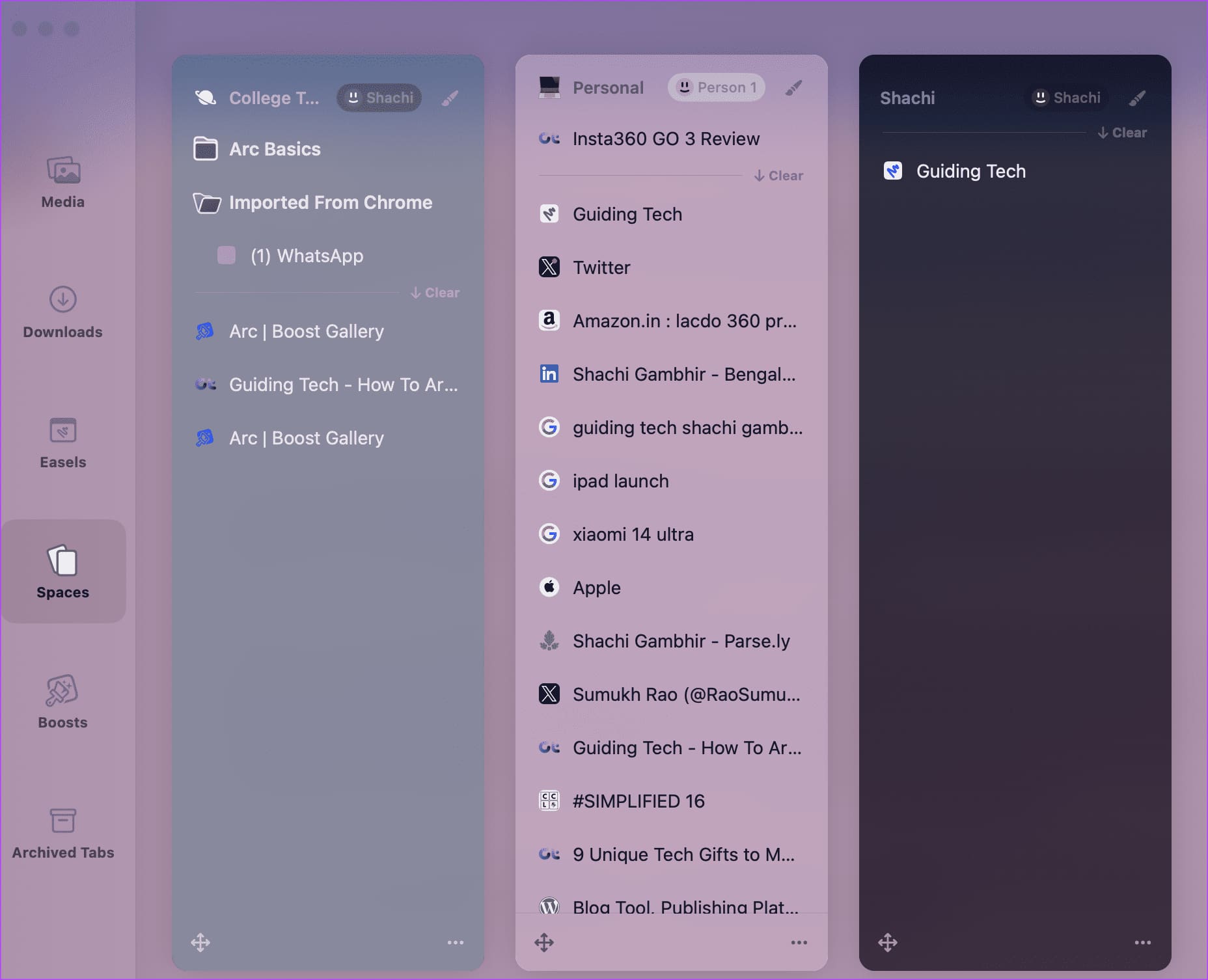The height and width of the screenshot is (980, 1208).
Task: Click Google icon beside ipad launch
Action: (549, 480)
